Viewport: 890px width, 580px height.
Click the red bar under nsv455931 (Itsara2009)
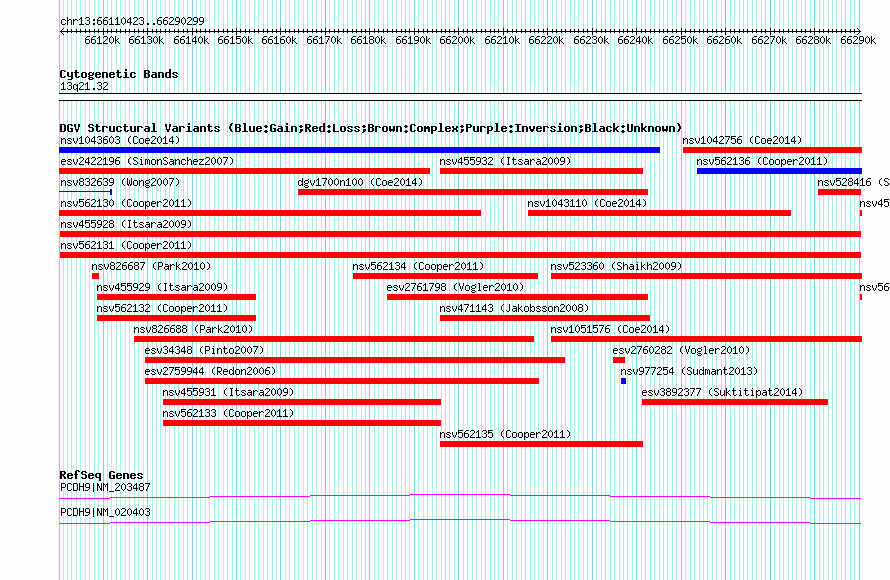click(x=302, y=402)
